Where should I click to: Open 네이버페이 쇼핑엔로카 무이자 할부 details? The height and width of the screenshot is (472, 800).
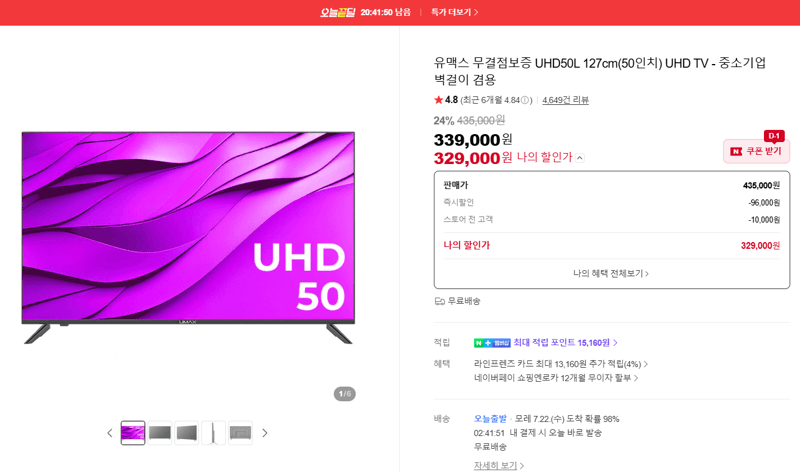(x=556, y=378)
